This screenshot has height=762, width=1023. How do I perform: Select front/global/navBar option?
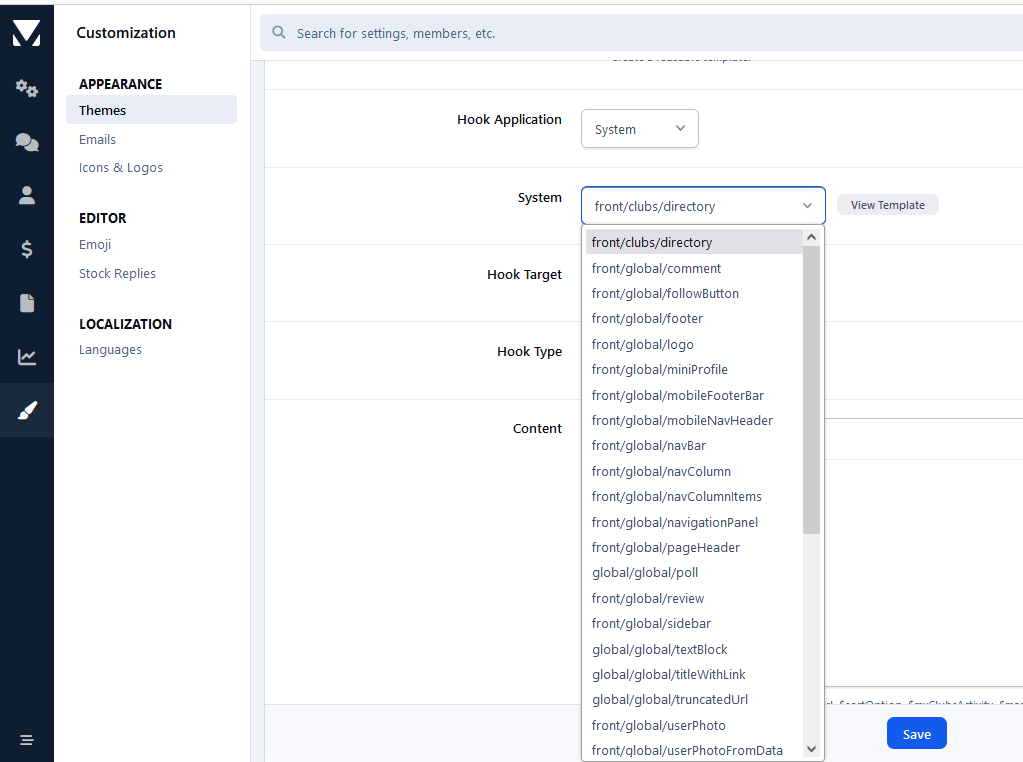[x=648, y=446]
